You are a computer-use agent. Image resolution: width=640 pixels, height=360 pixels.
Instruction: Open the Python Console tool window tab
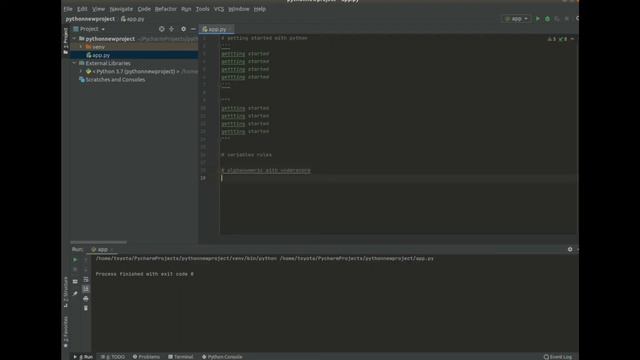click(x=222, y=357)
